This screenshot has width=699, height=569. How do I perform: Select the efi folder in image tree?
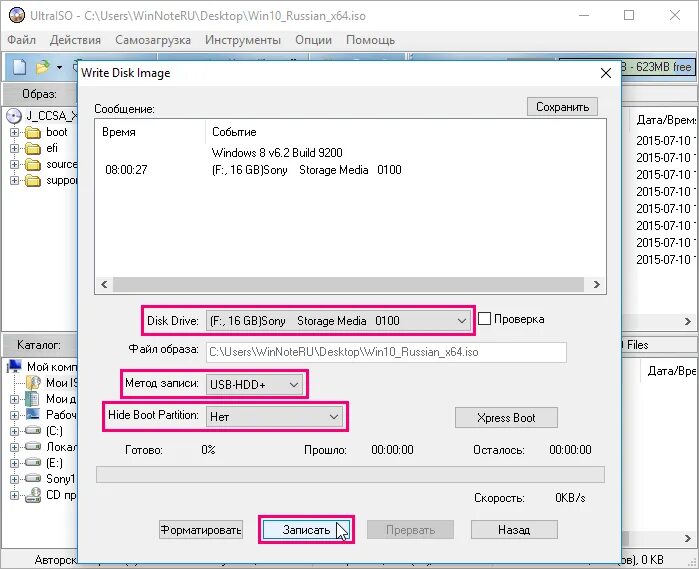33,148
